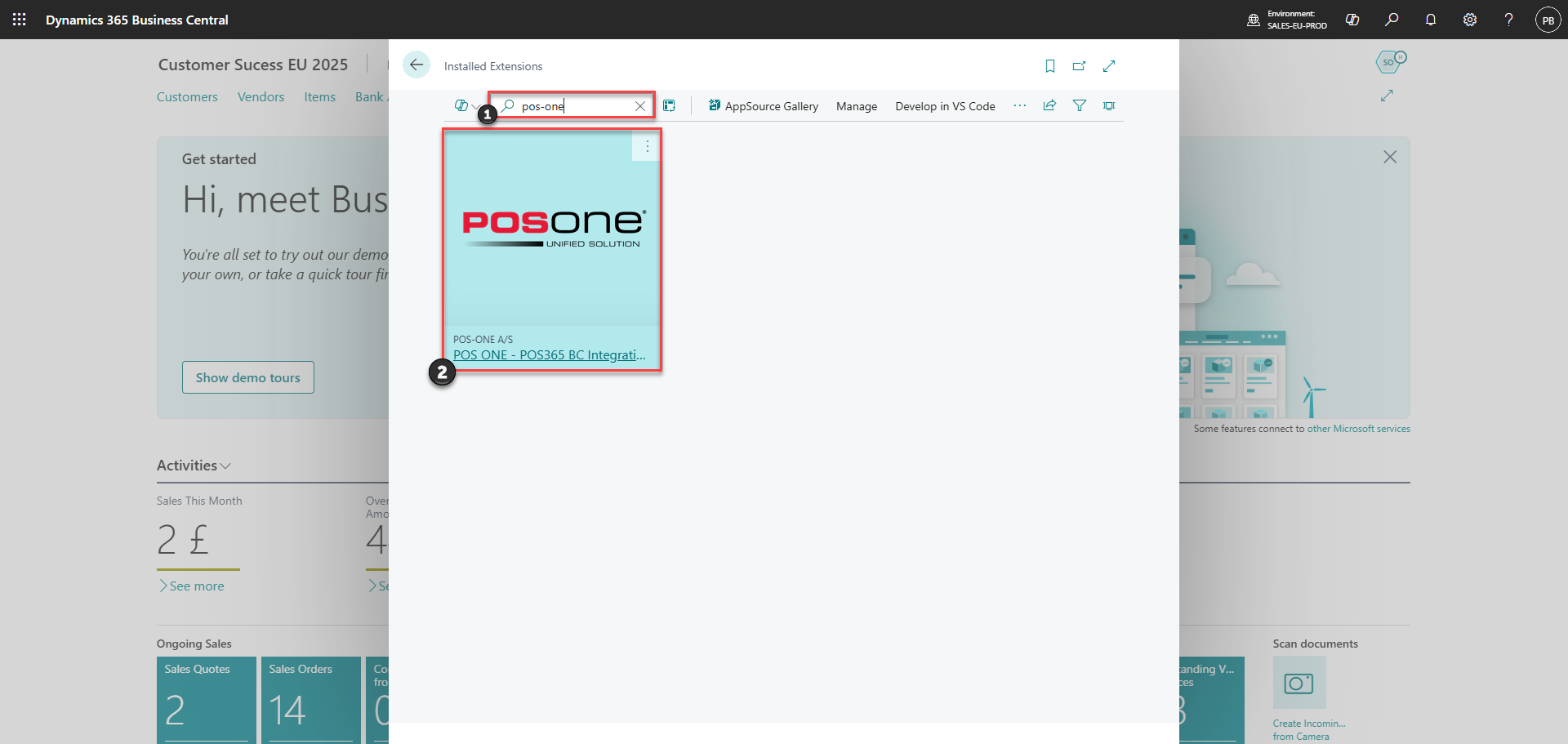Click into the pos-one search field
This screenshot has width=1568, height=744.
(572, 106)
